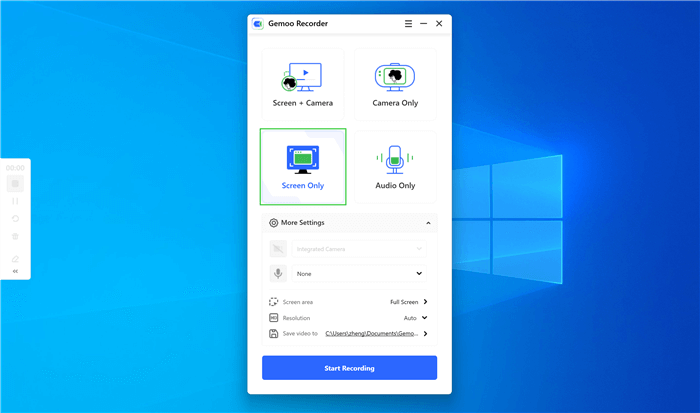Viewport: 700px width, 413px height.
Task: Click the Save video to disk icon
Action: coord(273,334)
